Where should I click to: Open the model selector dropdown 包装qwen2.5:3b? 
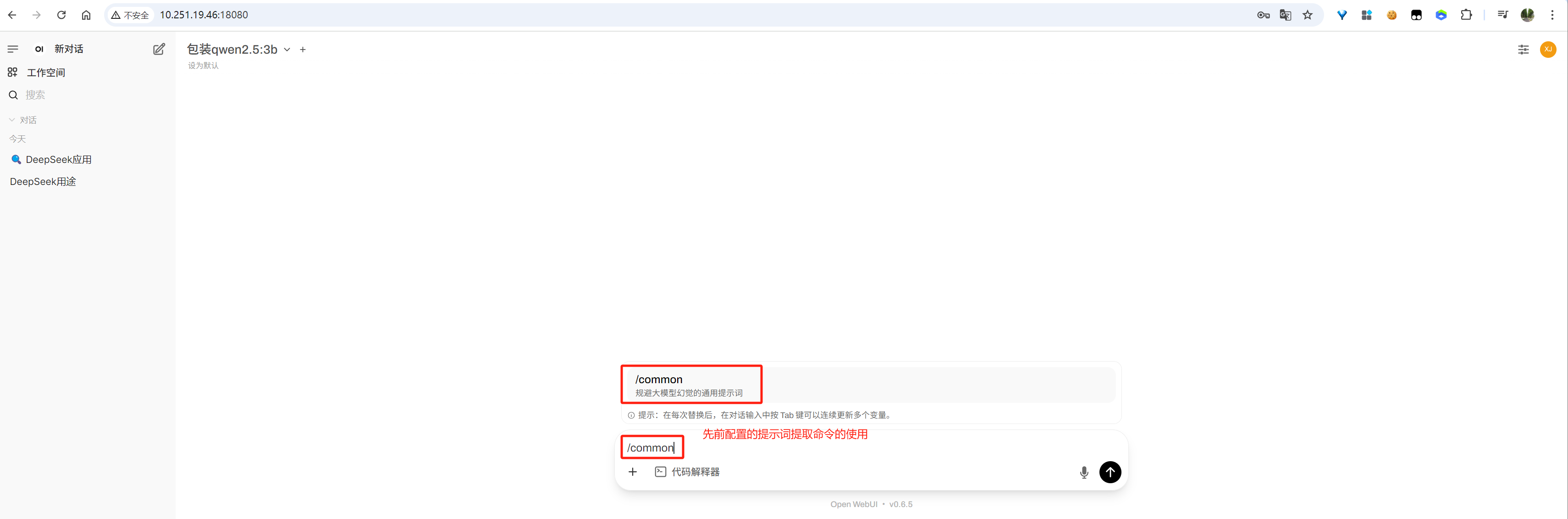coord(238,50)
